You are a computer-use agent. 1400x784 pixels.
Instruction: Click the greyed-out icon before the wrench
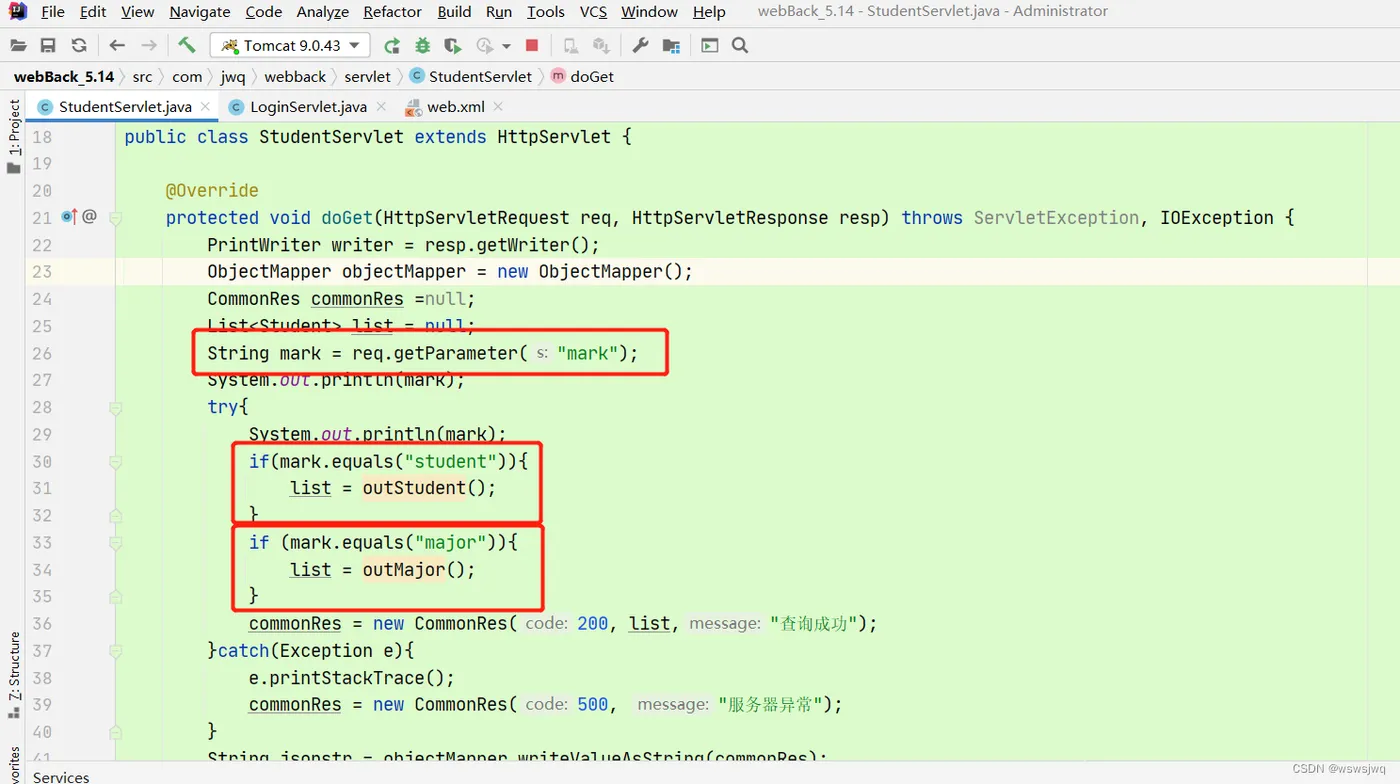(601, 45)
